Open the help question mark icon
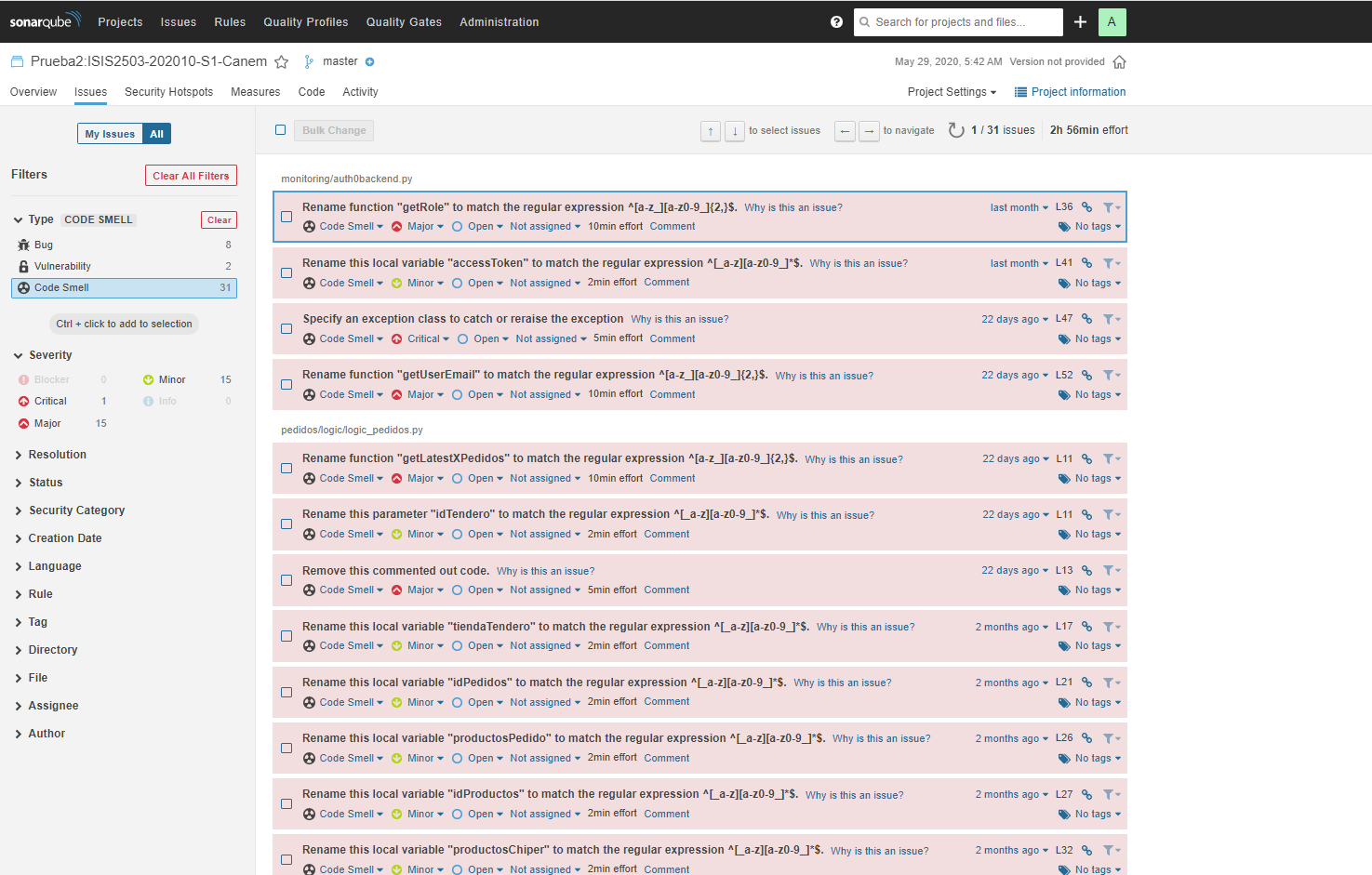This screenshot has width=1372, height=875. pos(836,21)
